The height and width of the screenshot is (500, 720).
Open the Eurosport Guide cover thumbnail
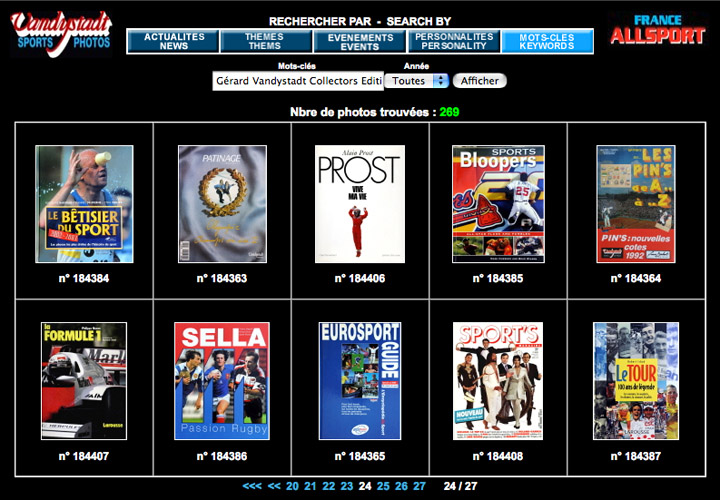tap(360, 381)
